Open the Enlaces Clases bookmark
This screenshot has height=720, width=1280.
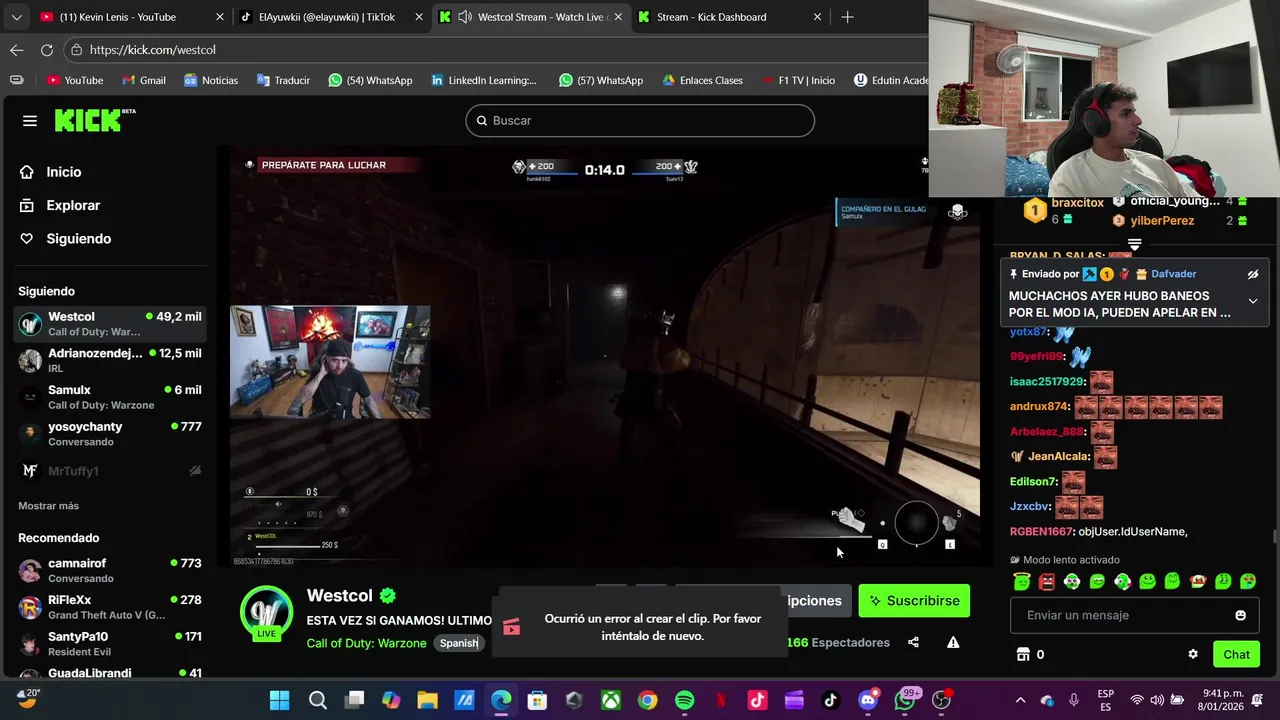(701, 80)
